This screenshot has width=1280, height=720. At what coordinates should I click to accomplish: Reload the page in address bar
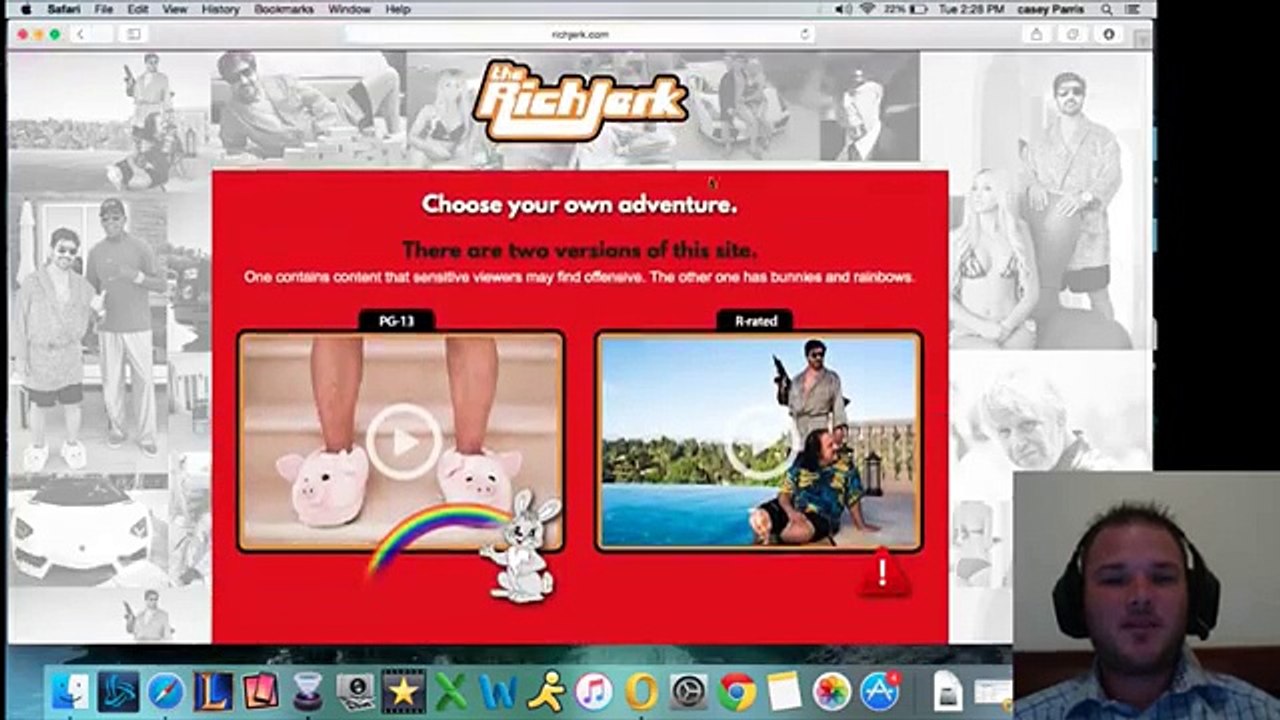click(804, 34)
